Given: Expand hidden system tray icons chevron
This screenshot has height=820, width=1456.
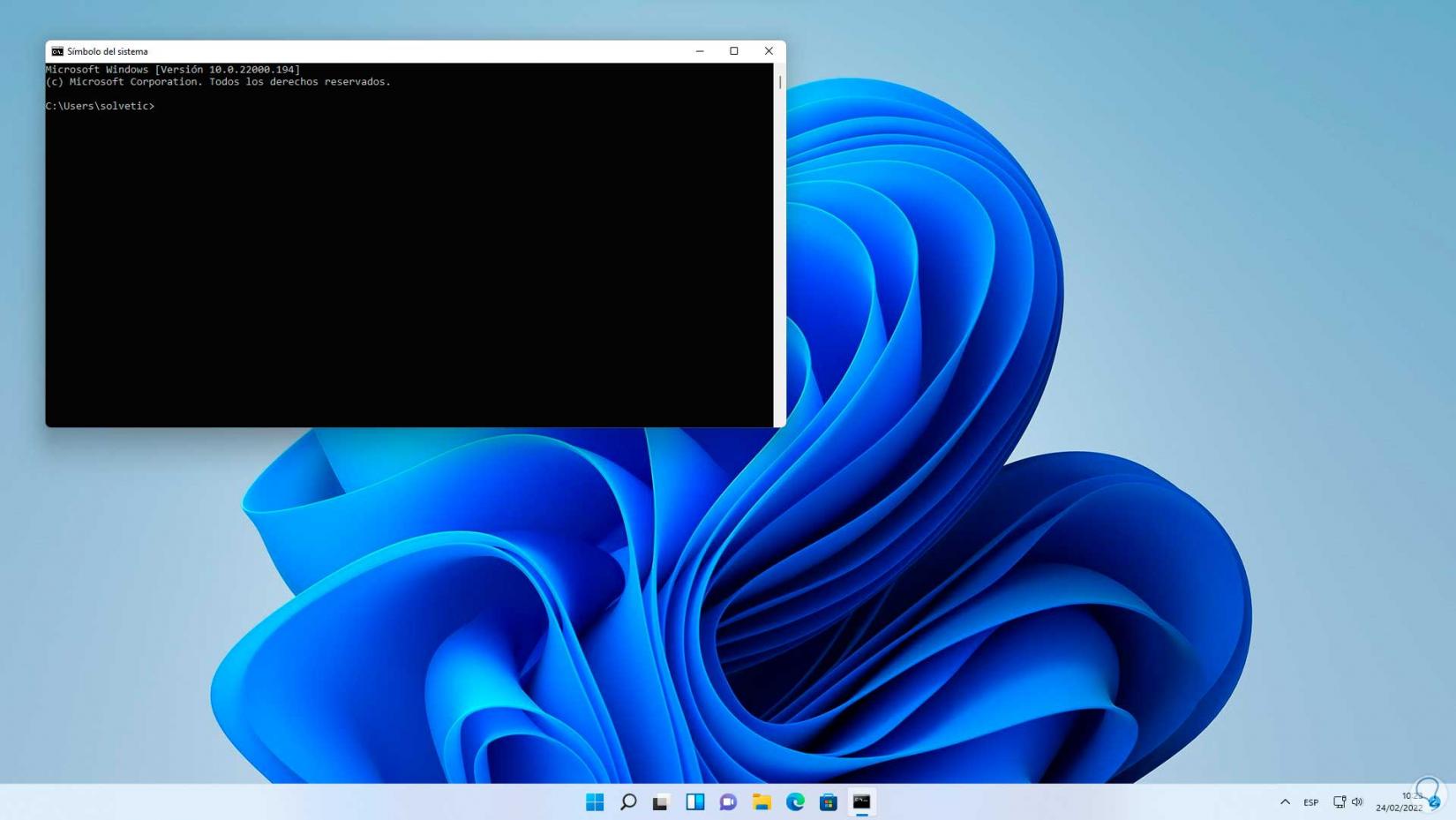Looking at the screenshot, I should 1285,801.
